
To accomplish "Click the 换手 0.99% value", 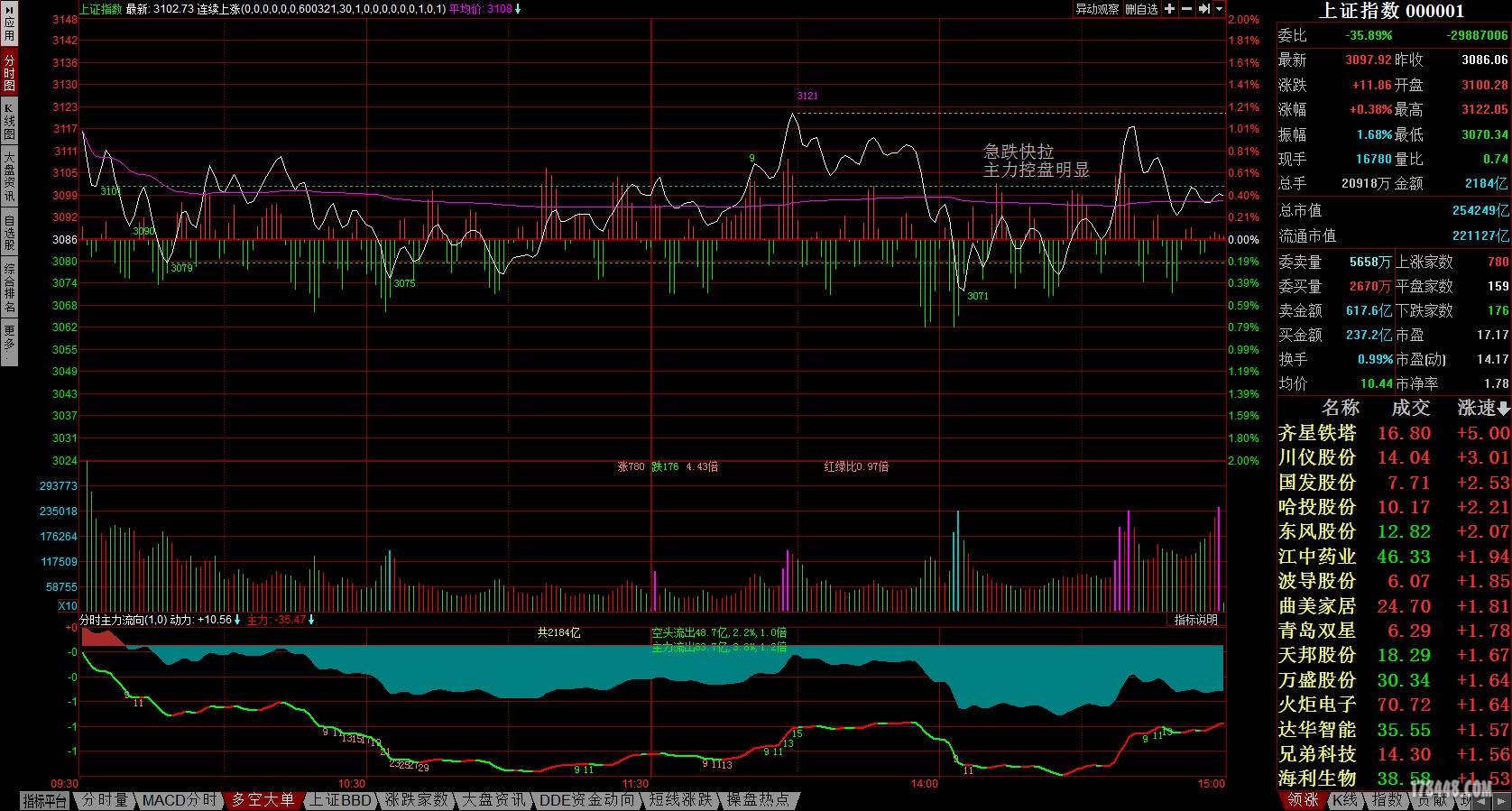I will coord(1375,359).
